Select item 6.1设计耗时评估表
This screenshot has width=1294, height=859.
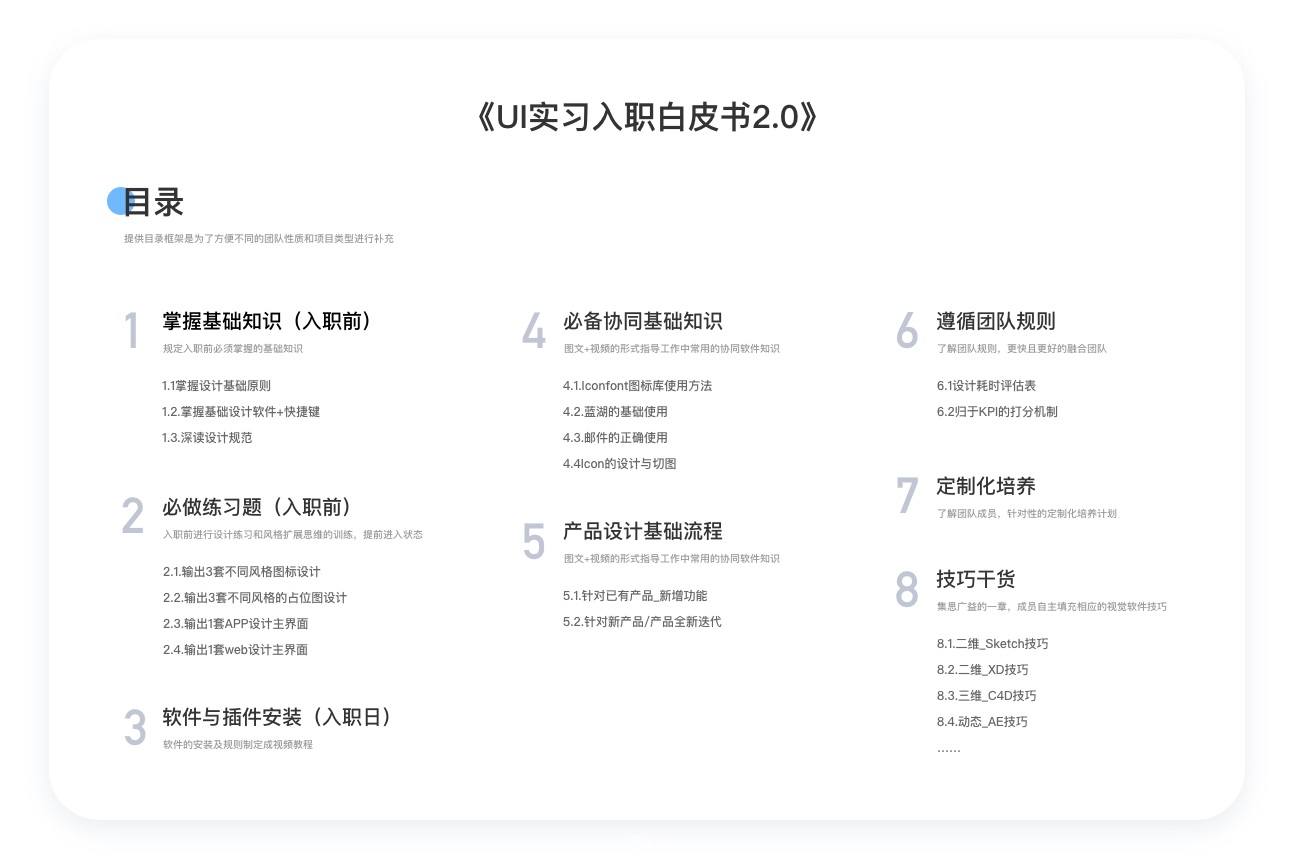pos(986,385)
